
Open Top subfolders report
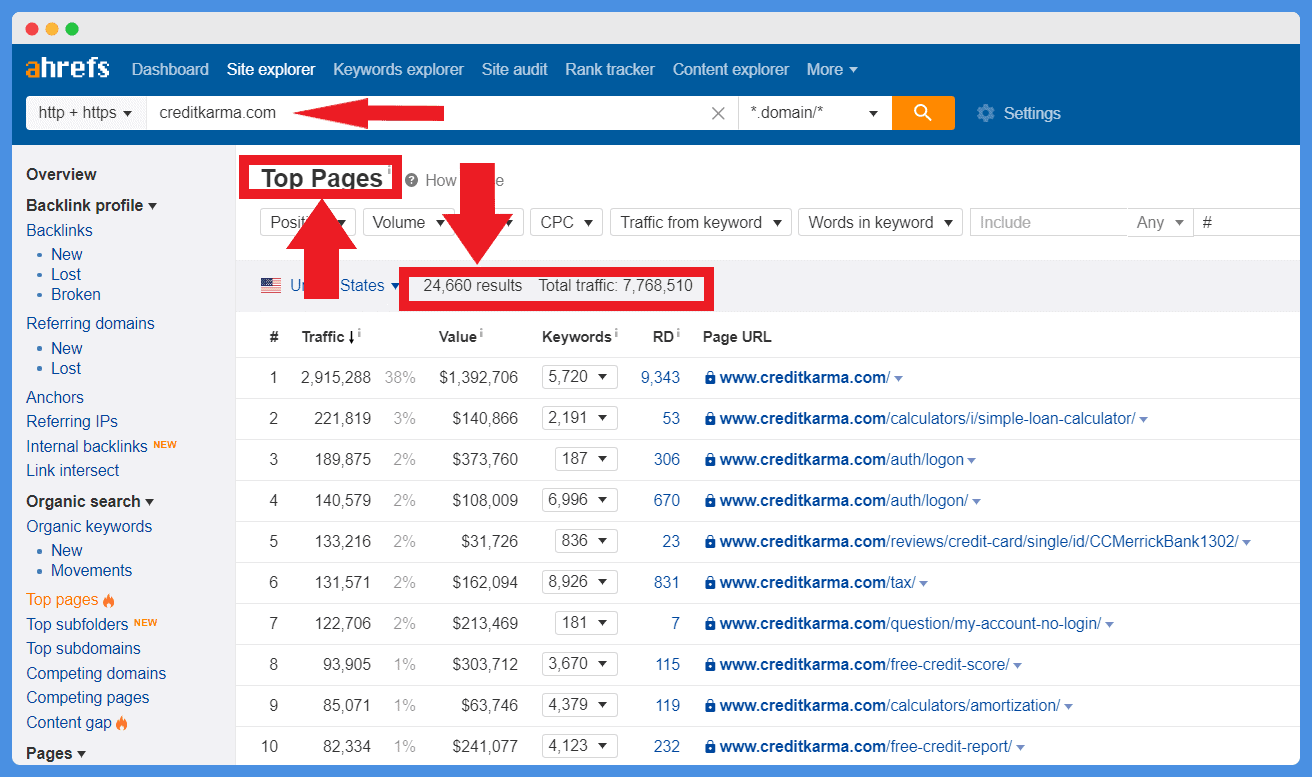point(79,624)
